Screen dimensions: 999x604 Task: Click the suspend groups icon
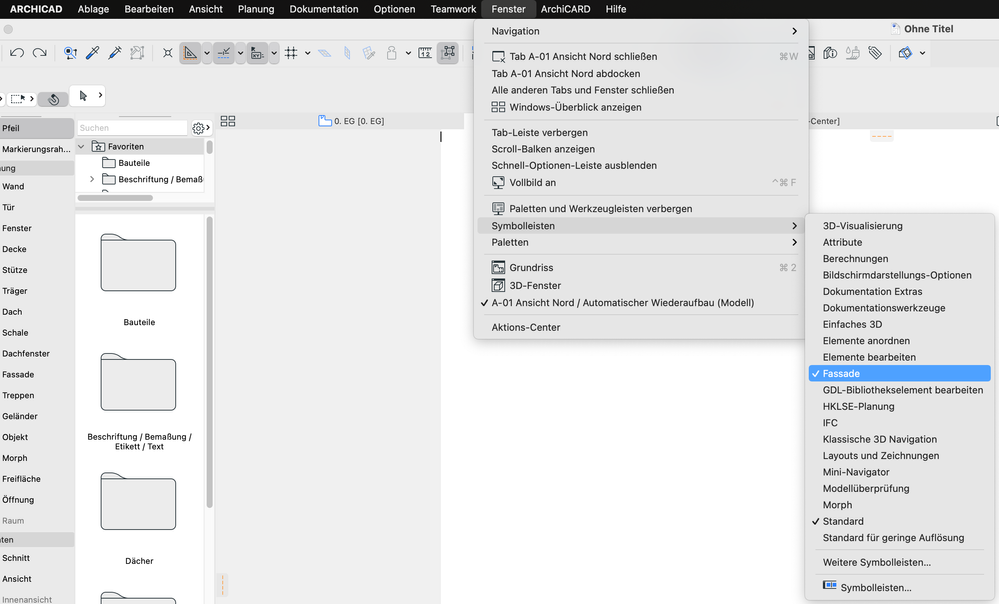pyautogui.click(x=448, y=53)
